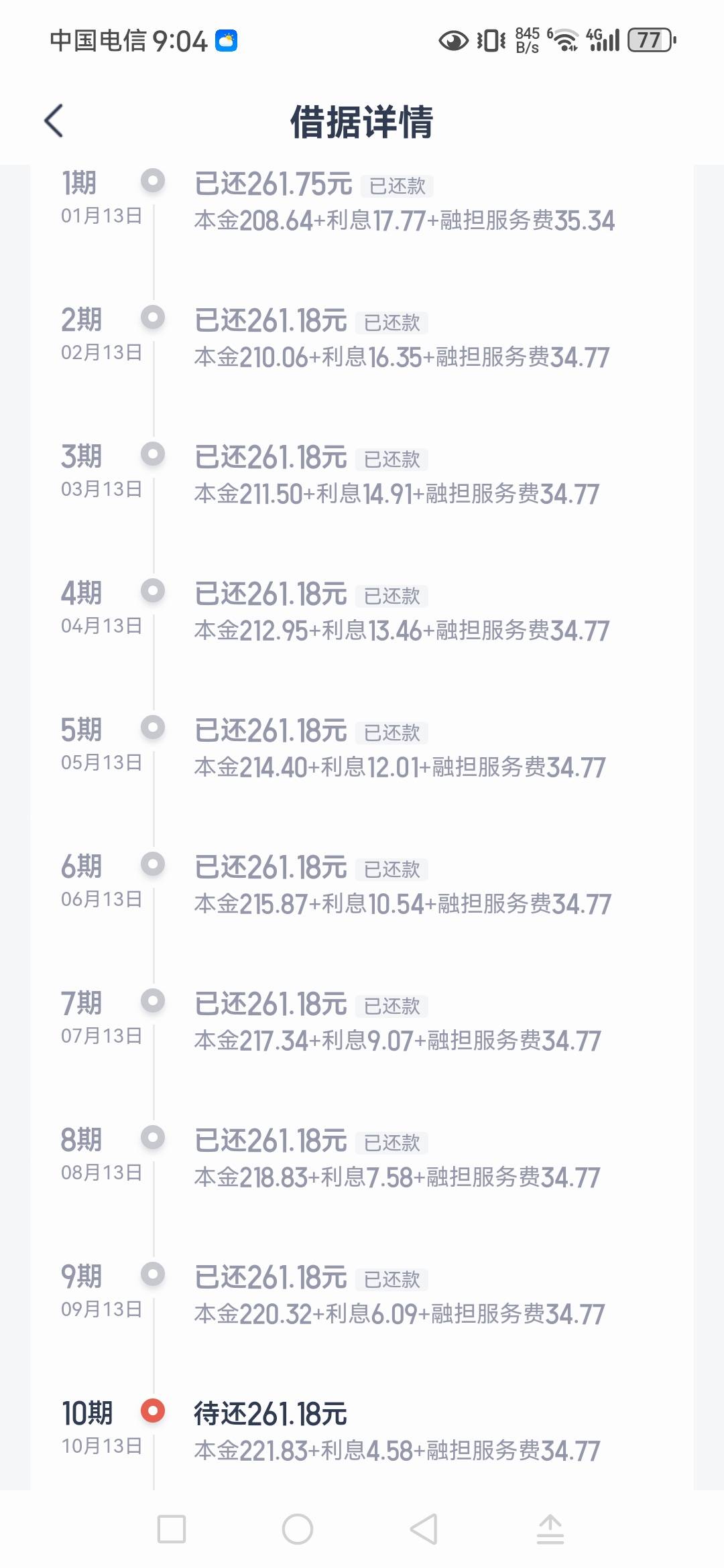Tap the vibrate mode status icon
Image resolution: width=724 pixels, height=1568 pixels.
(491, 41)
